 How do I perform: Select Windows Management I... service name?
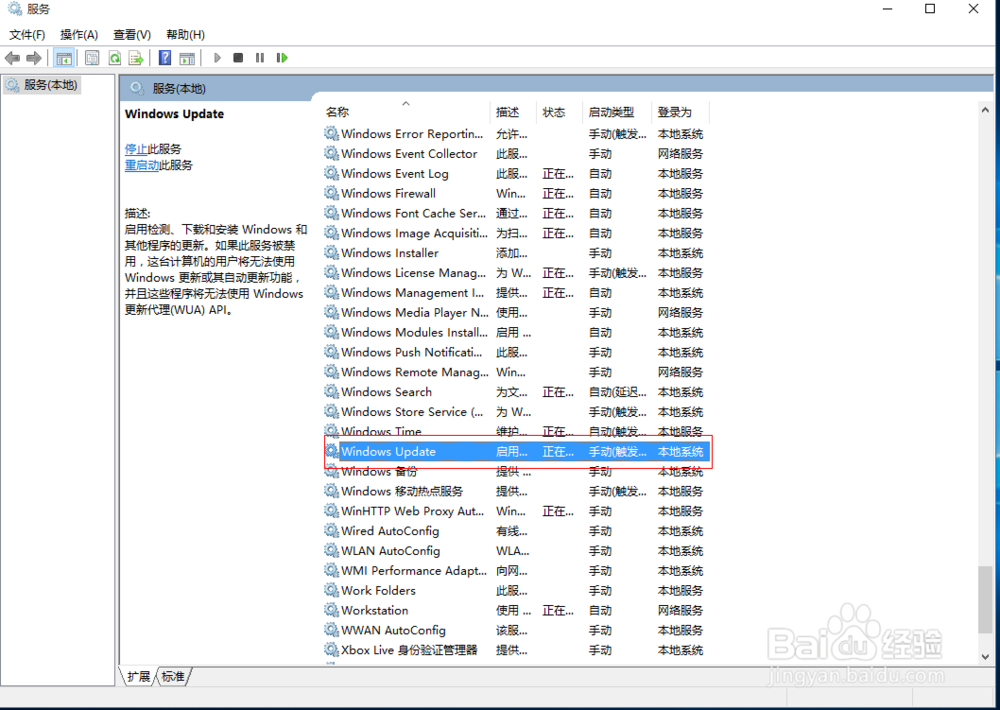click(x=413, y=292)
